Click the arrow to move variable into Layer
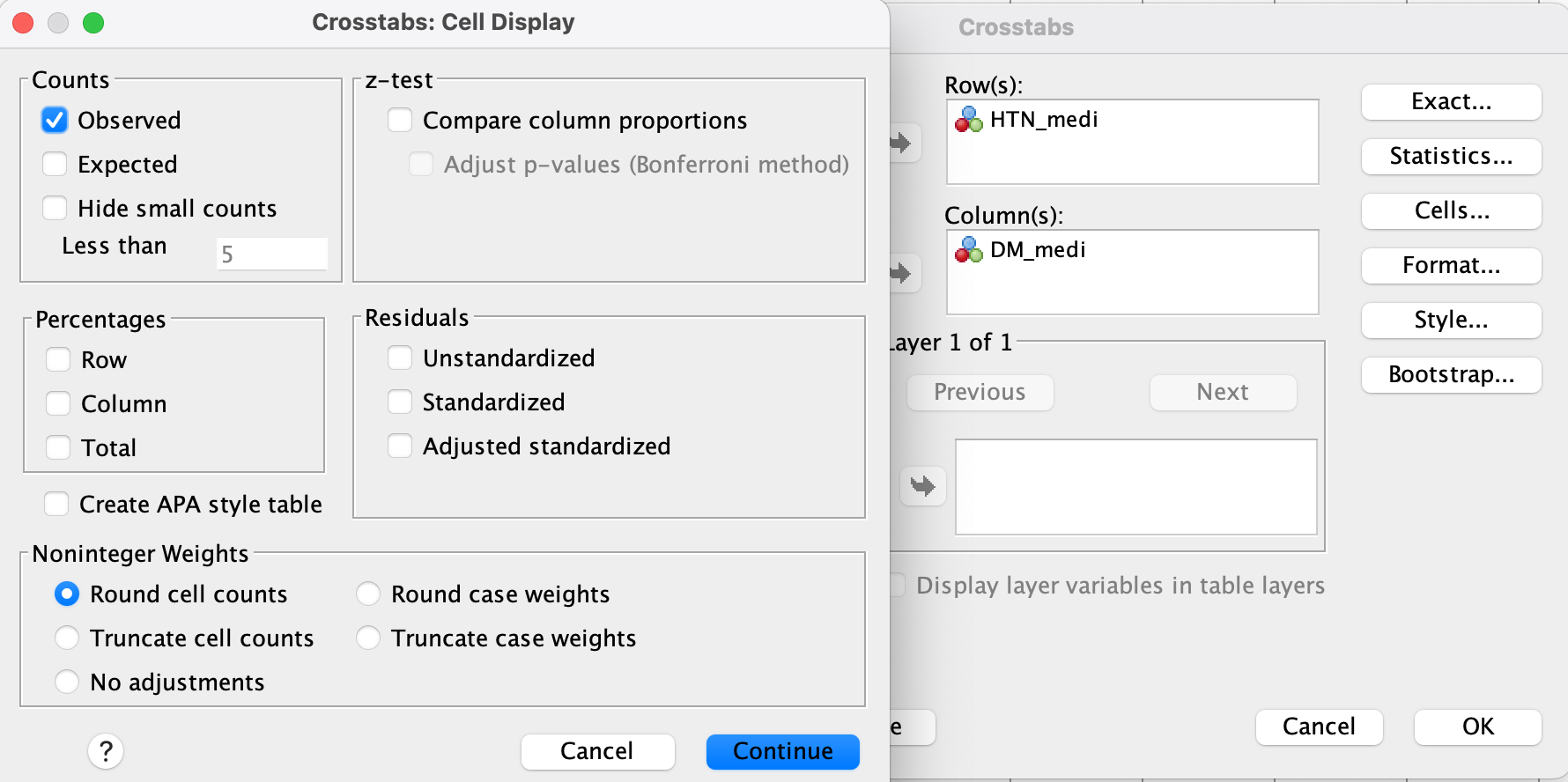This screenshot has height=782, width=1568. [922, 486]
